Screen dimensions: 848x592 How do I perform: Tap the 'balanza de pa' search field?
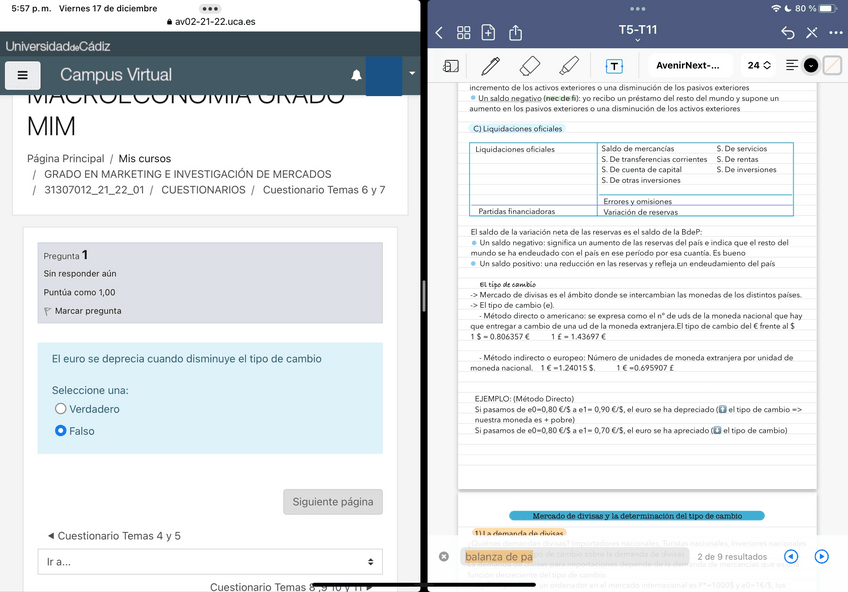(x=575, y=556)
